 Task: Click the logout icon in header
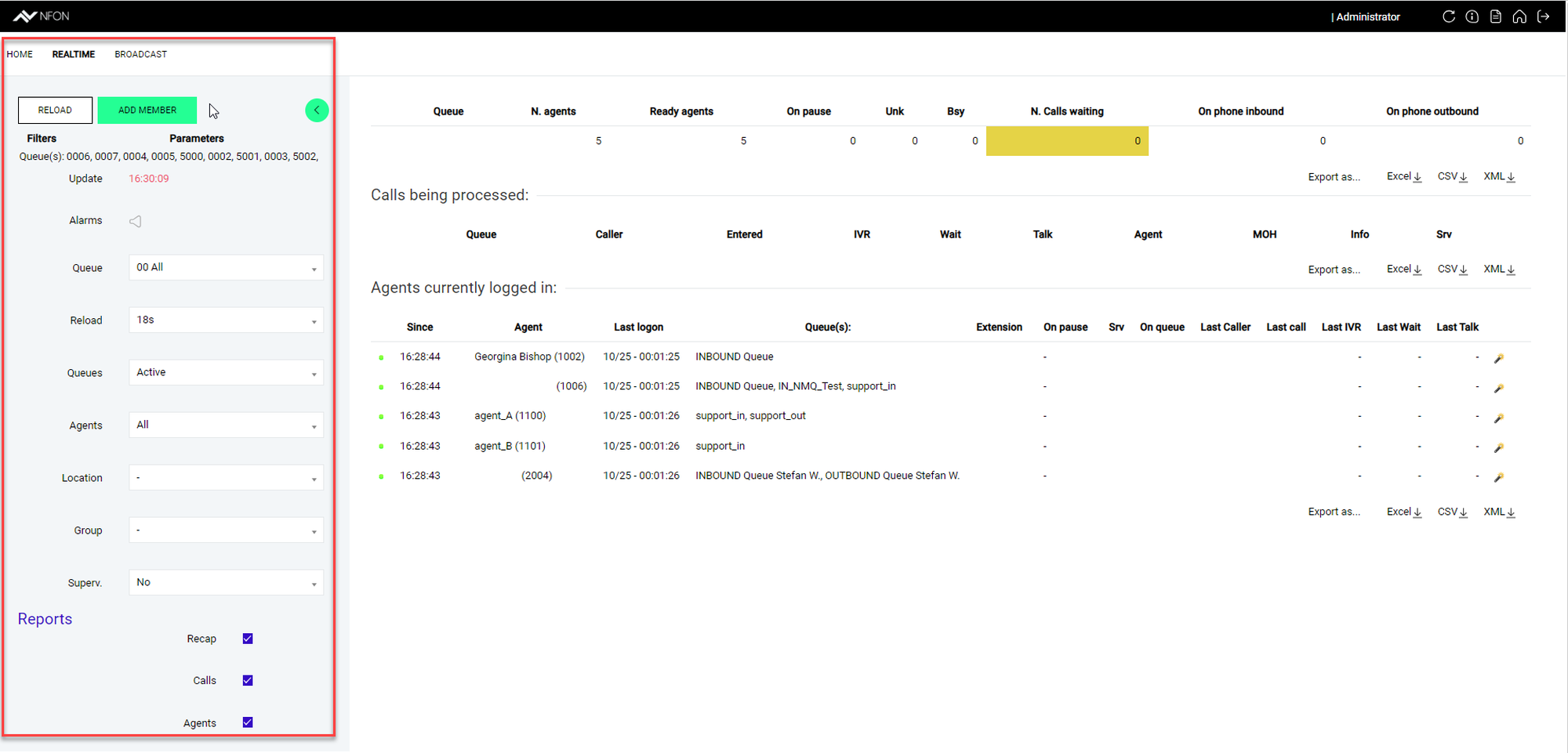(1544, 16)
